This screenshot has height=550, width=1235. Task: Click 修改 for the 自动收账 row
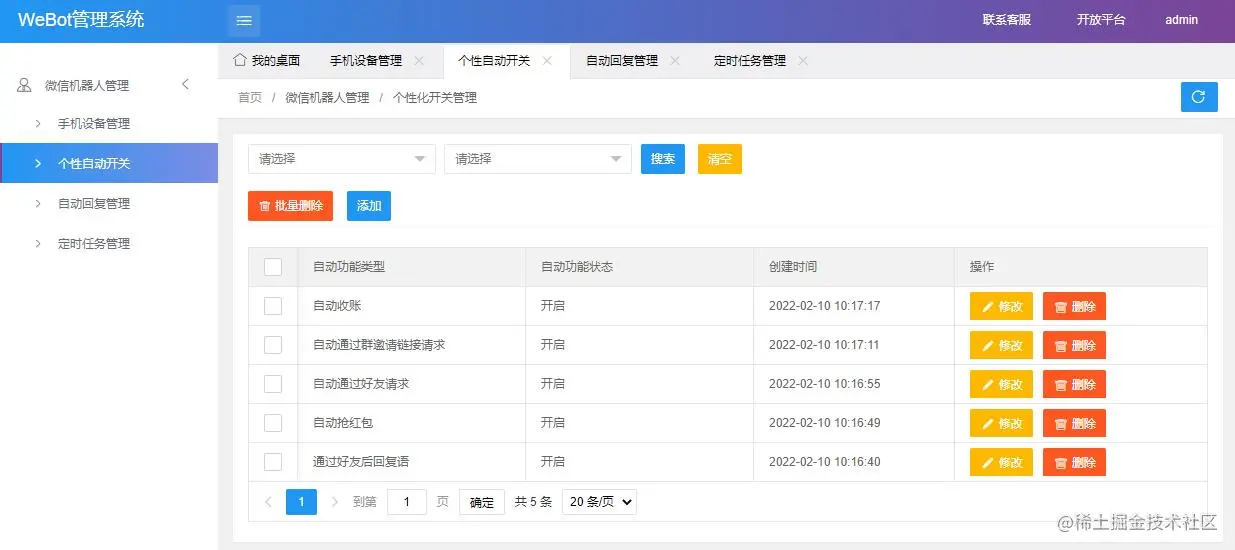(1001, 306)
